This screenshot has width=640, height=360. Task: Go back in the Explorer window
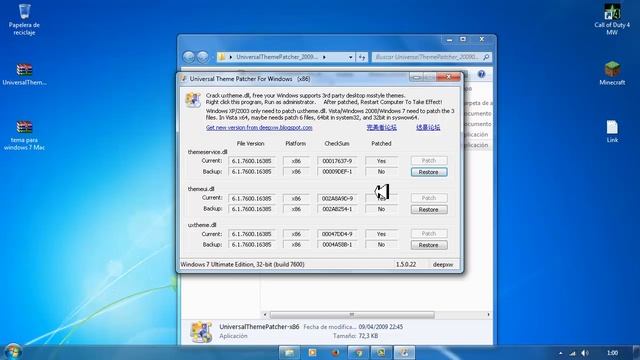tap(188, 57)
